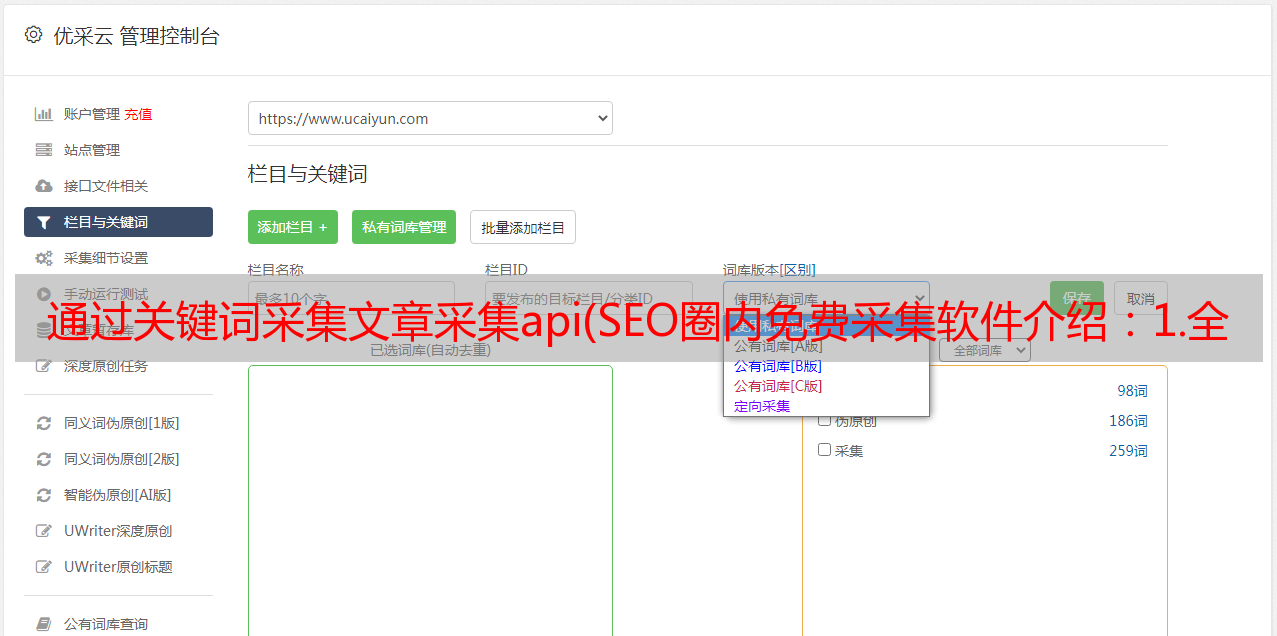
Task: Click the green 添加栏目 + button
Action: (x=292, y=227)
